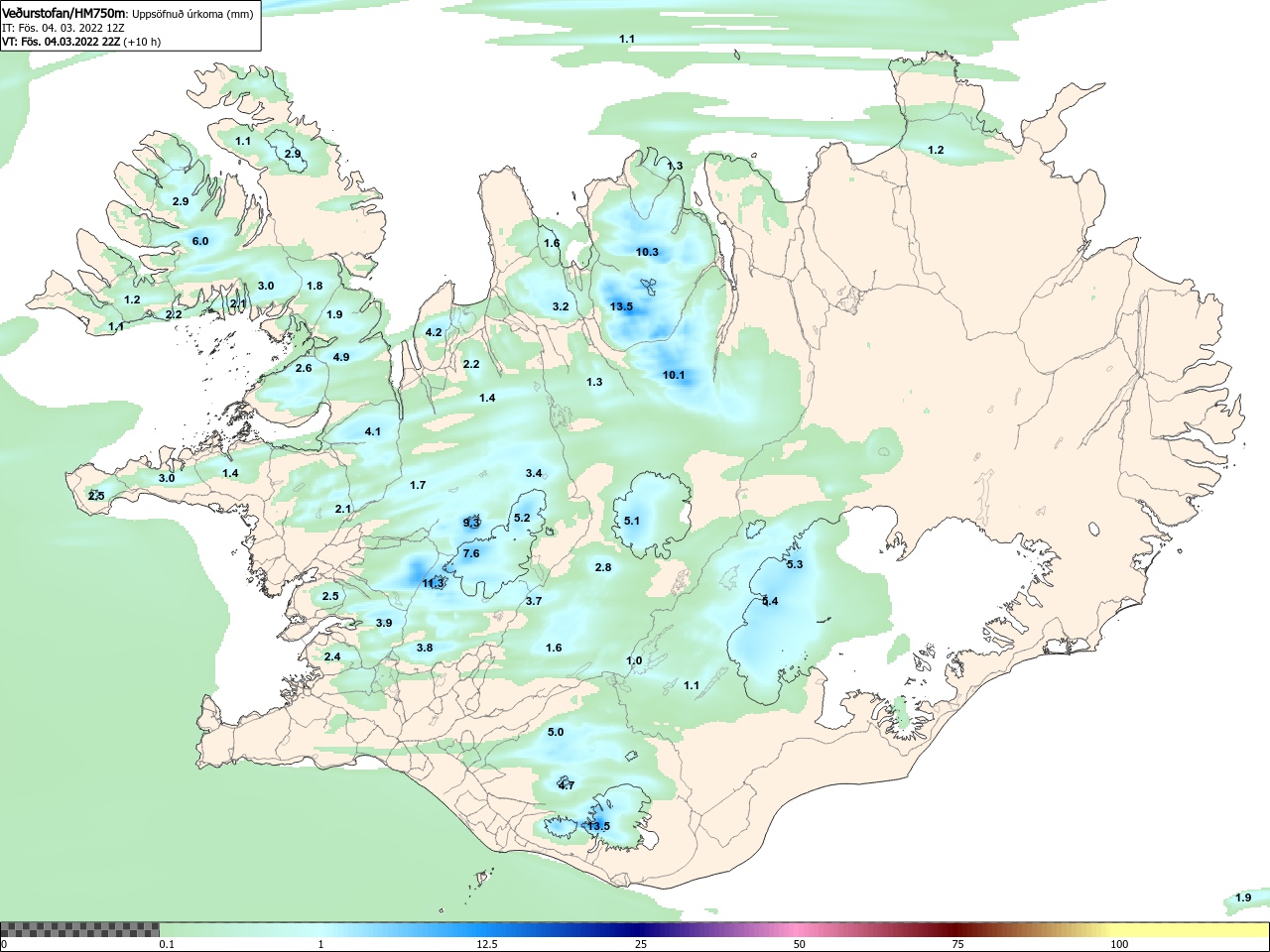Click the 1.0 precipitation value

(x=634, y=660)
